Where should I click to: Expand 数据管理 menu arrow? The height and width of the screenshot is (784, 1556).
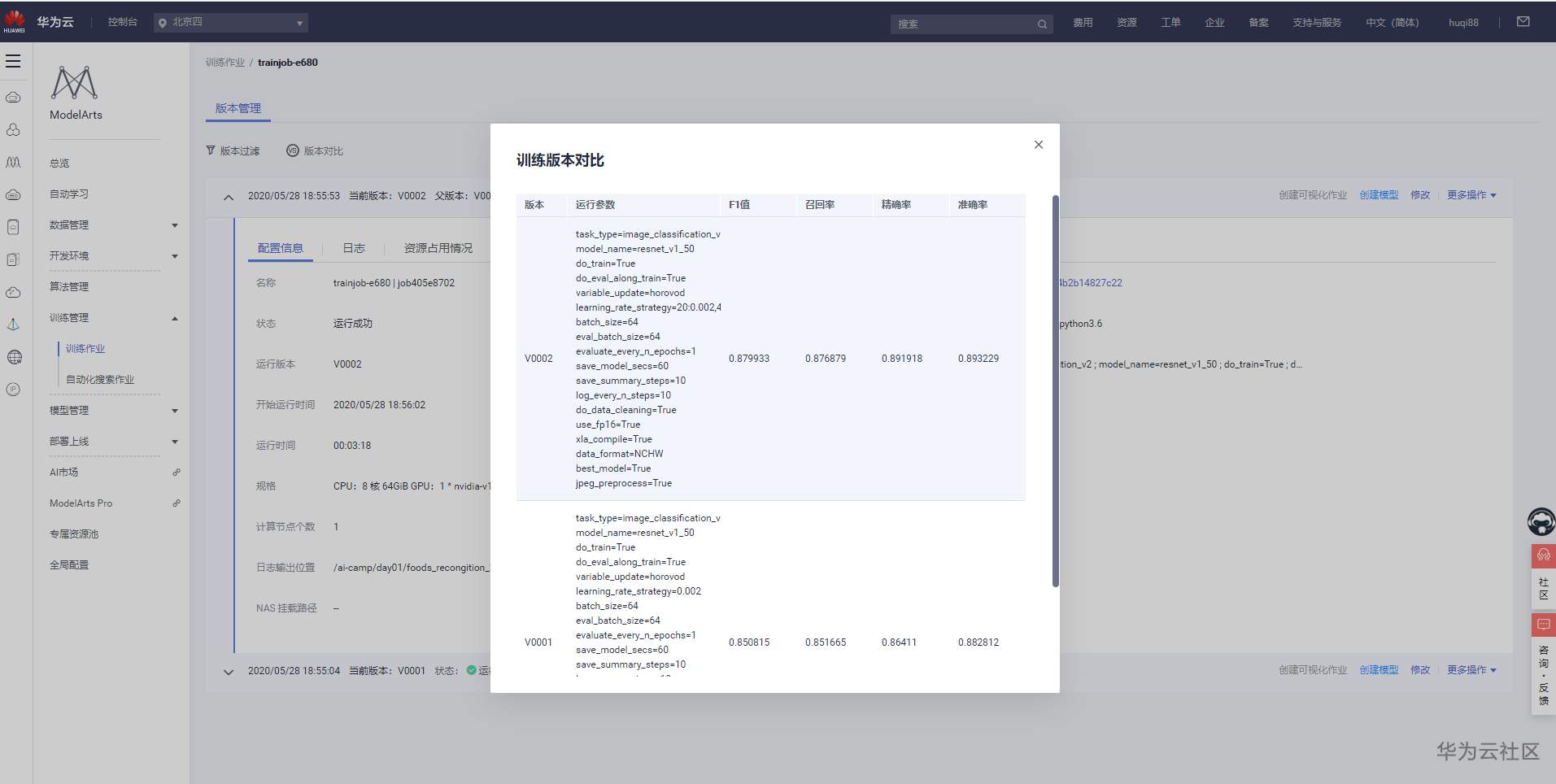(x=175, y=225)
